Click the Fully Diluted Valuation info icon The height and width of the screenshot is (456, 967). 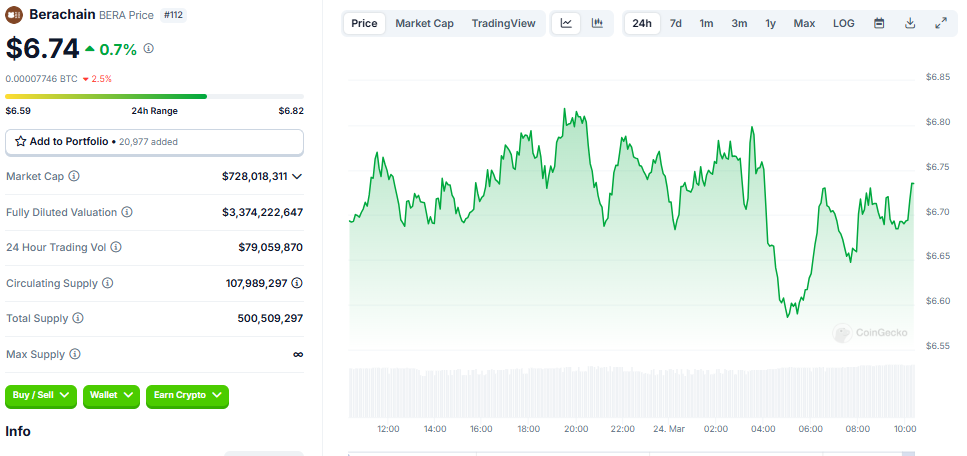pos(127,212)
